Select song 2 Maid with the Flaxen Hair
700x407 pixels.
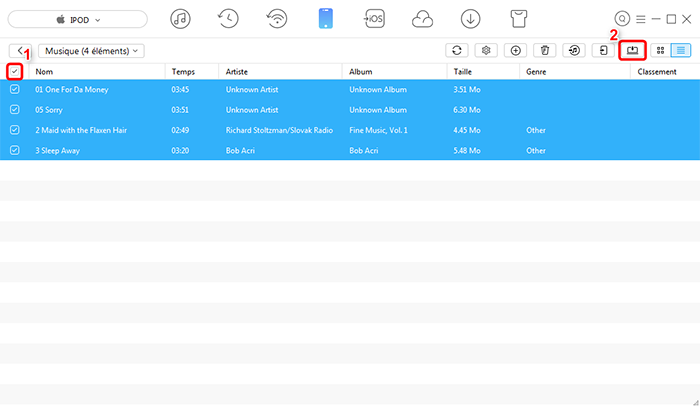(81, 130)
